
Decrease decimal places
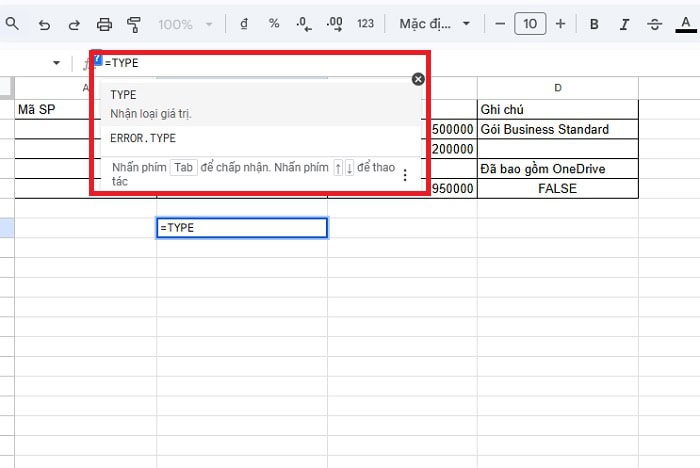(304, 24)
